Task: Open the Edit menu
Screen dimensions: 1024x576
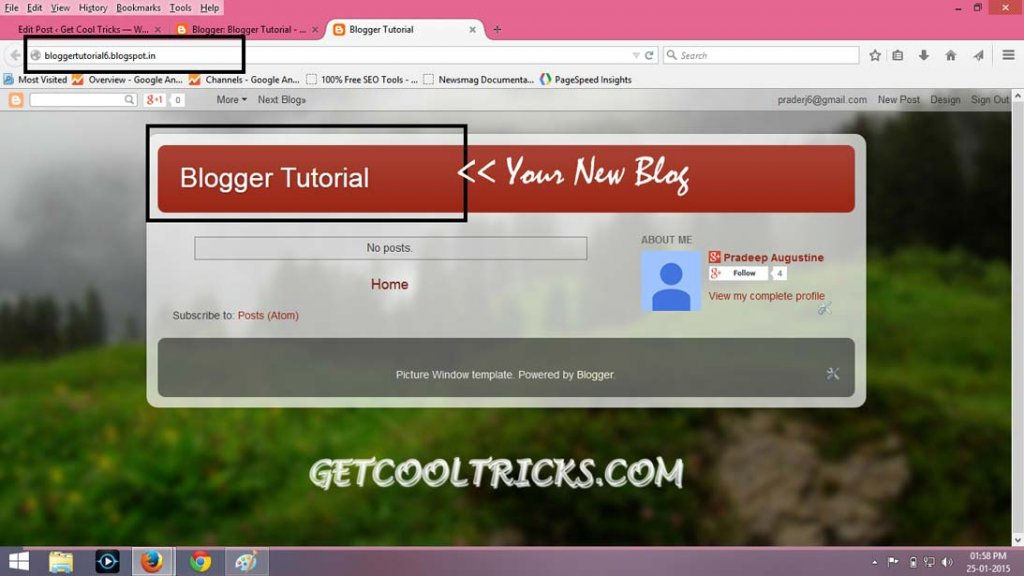Action: [x=35, y=8]
